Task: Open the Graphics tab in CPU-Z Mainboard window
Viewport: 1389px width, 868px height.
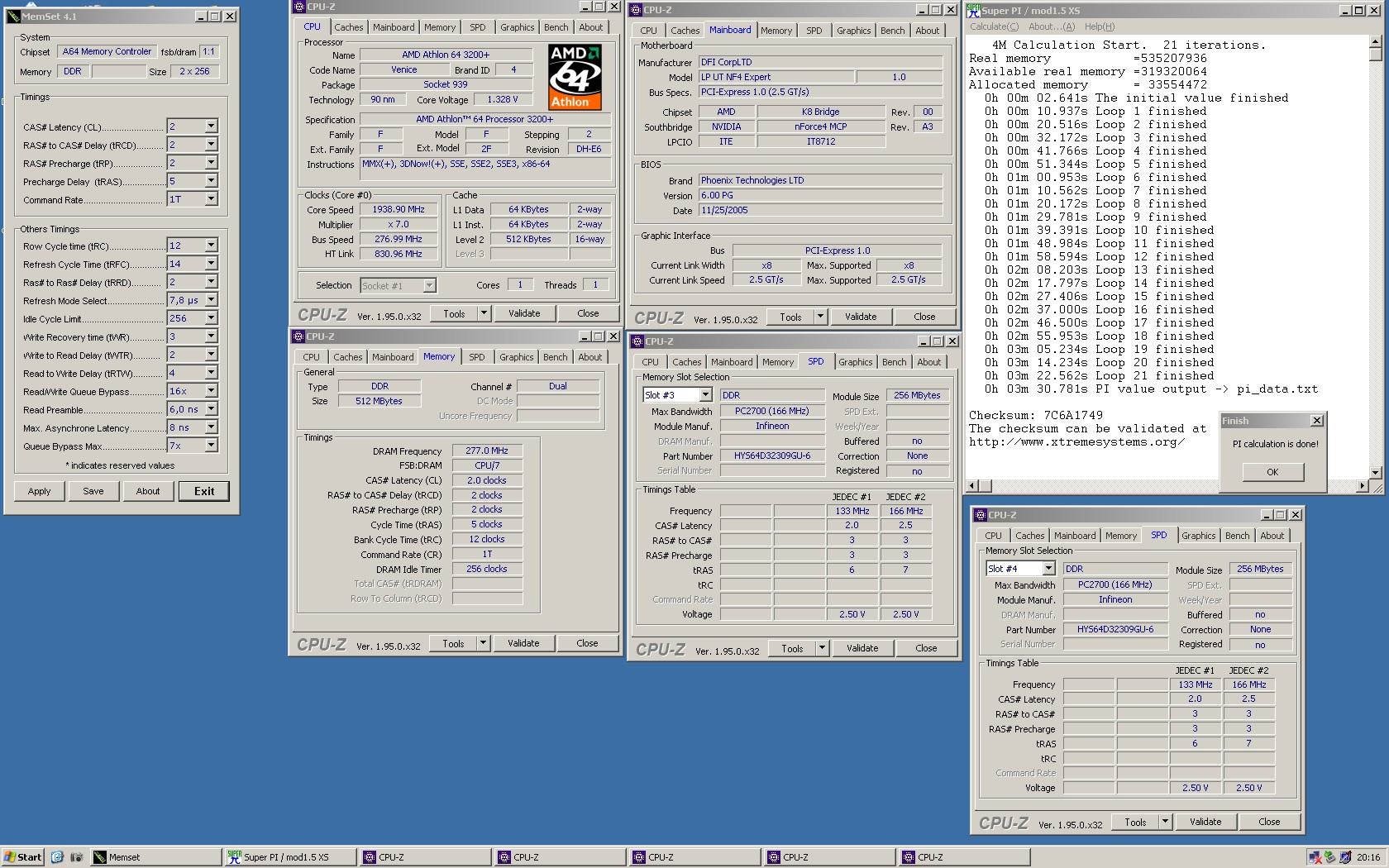Action: [854, 31]
